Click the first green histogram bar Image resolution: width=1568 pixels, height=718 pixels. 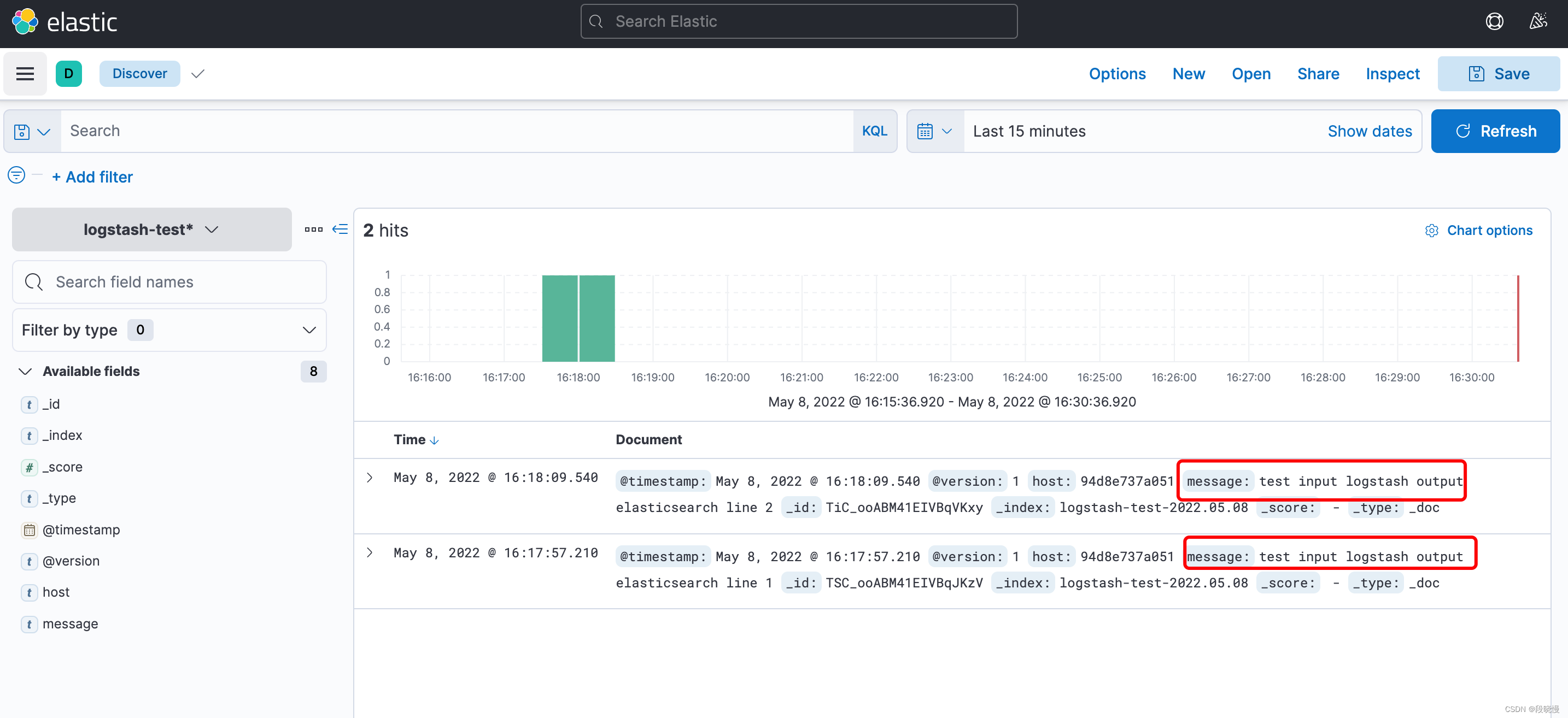[x=559, y=318]
